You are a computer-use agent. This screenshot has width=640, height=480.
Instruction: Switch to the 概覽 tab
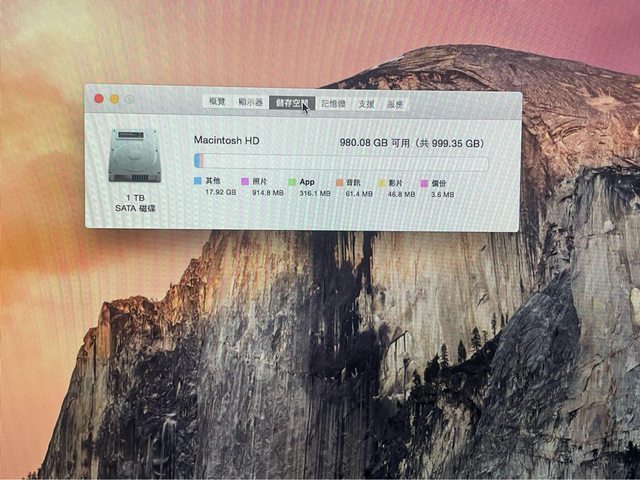click(x=216, y=102)
